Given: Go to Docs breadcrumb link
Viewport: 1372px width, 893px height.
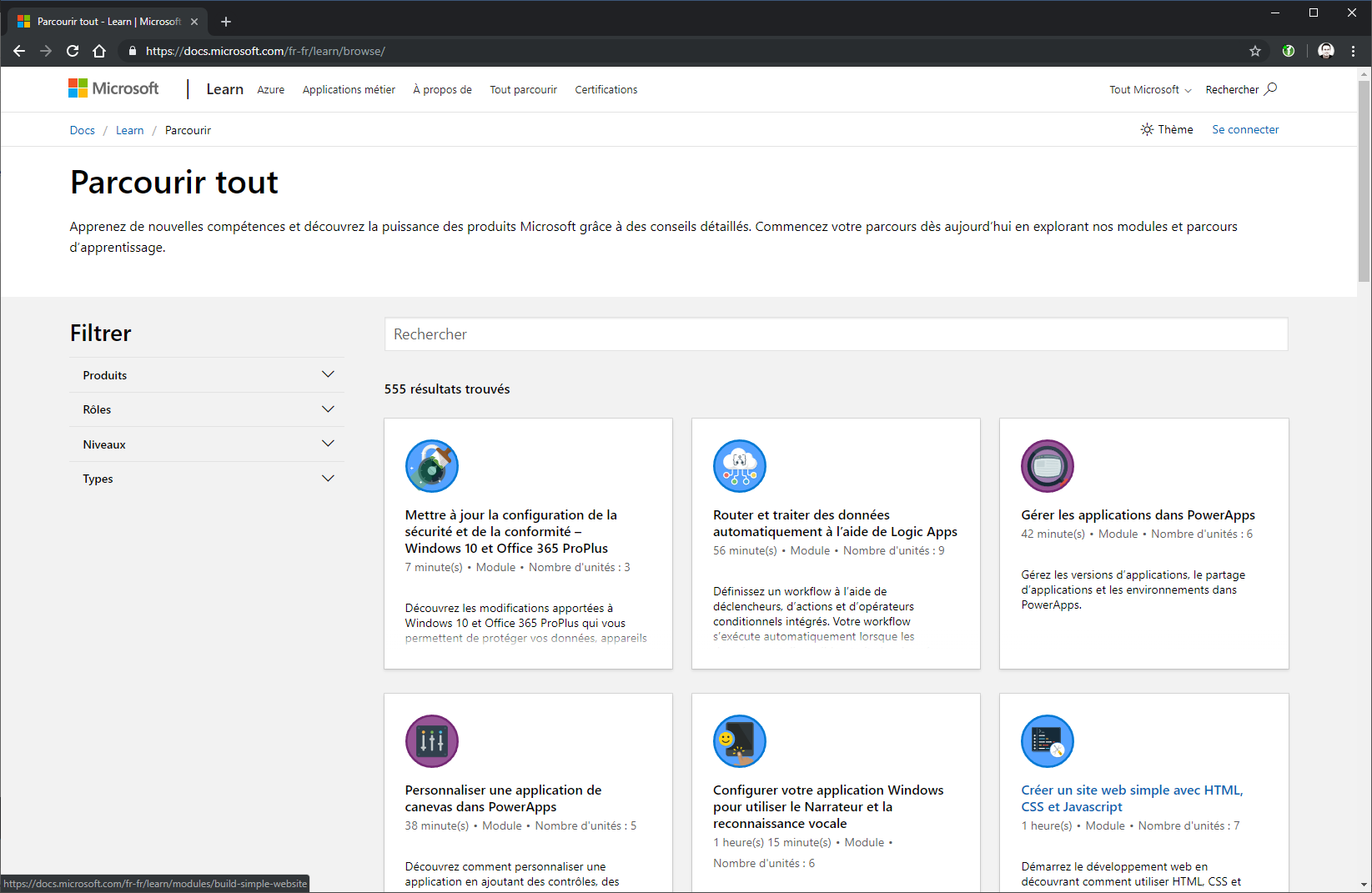Looking at the screenshot, I should pyautogui.click(x=82, y=130).
